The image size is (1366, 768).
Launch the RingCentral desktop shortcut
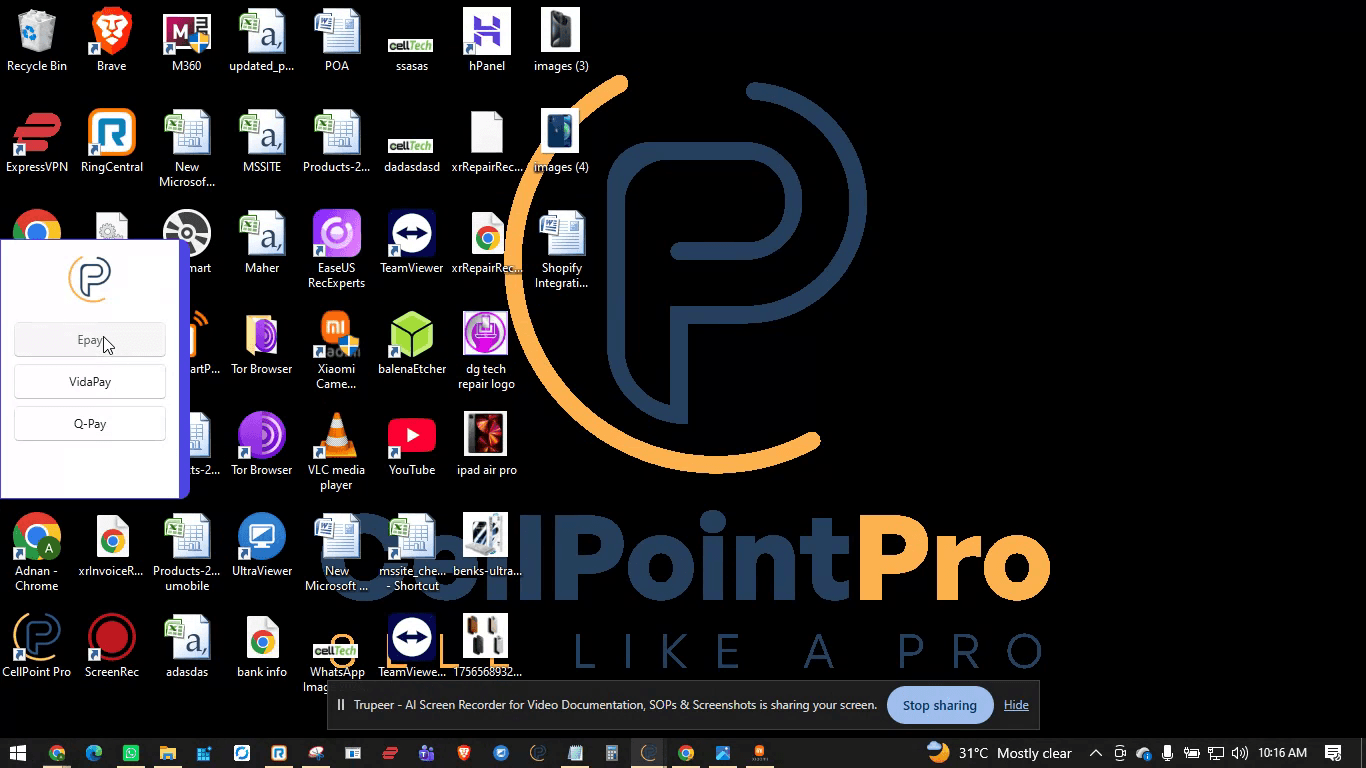112,142
